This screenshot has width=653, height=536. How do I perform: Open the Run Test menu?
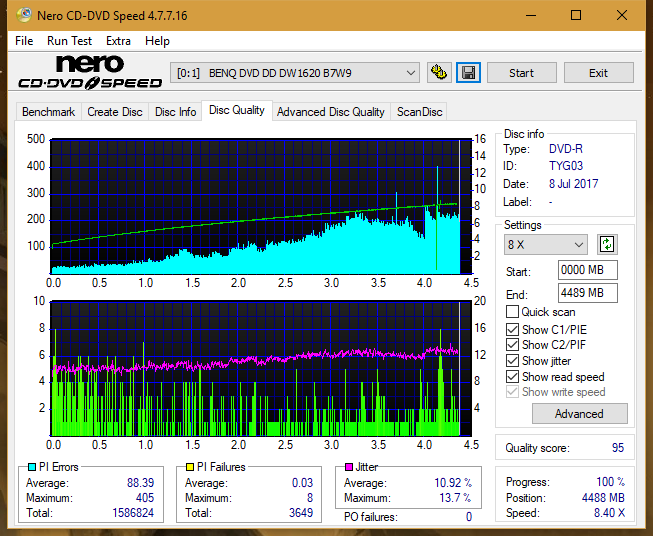click(69, 41)
